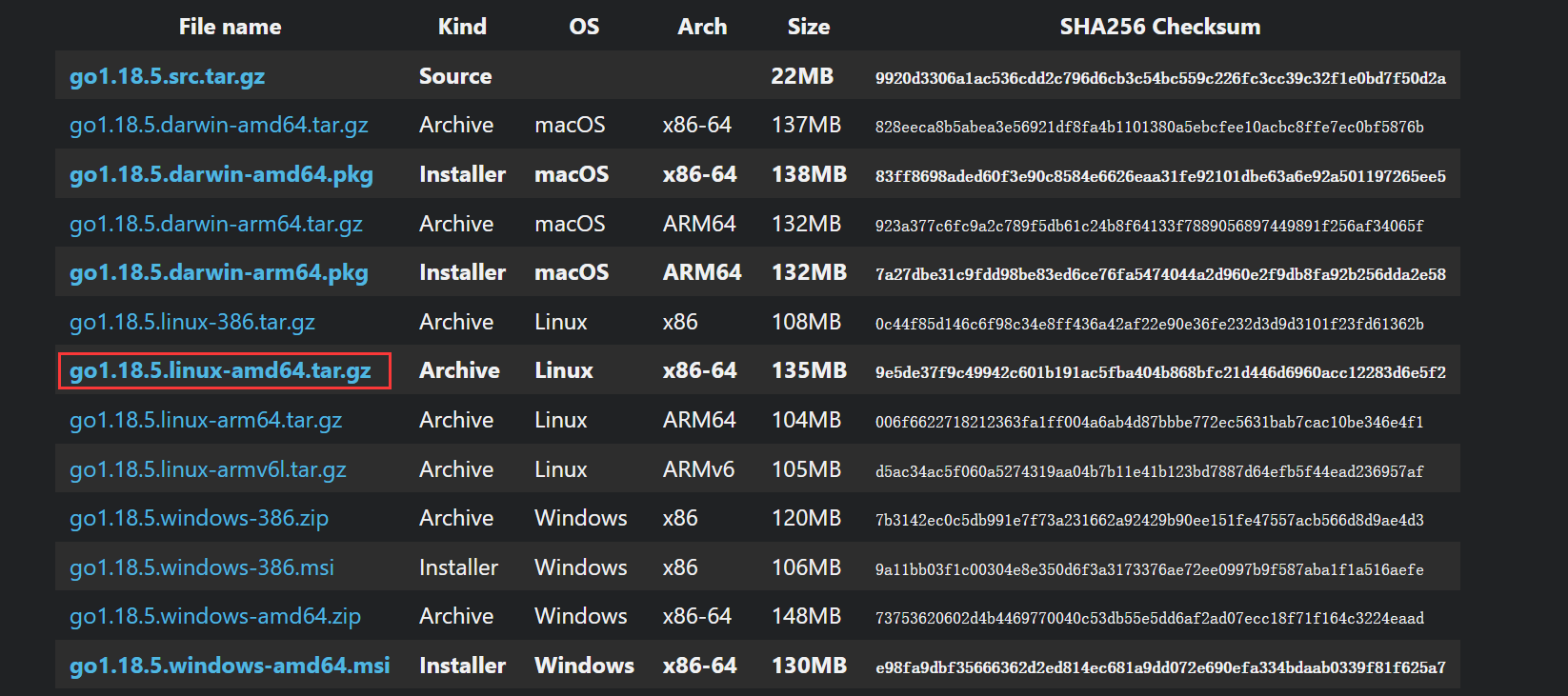Select the 148MB size cell

(806, 616)
